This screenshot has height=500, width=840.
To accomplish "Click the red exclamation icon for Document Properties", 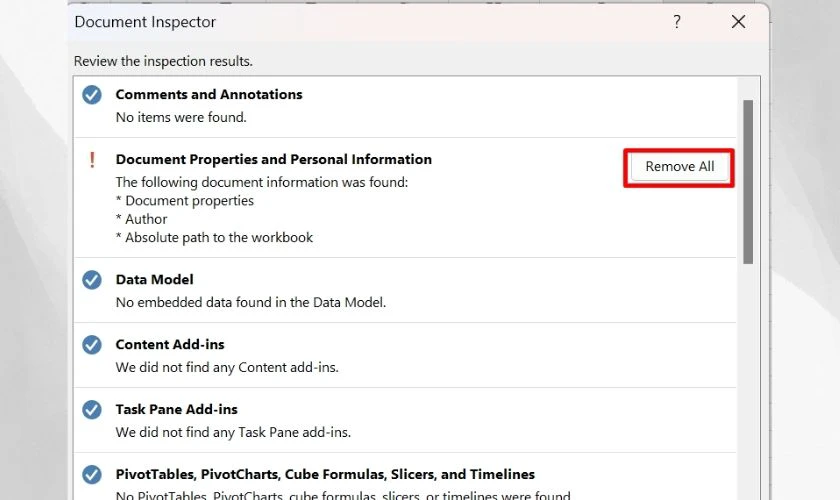I will (x=92, y=160).
